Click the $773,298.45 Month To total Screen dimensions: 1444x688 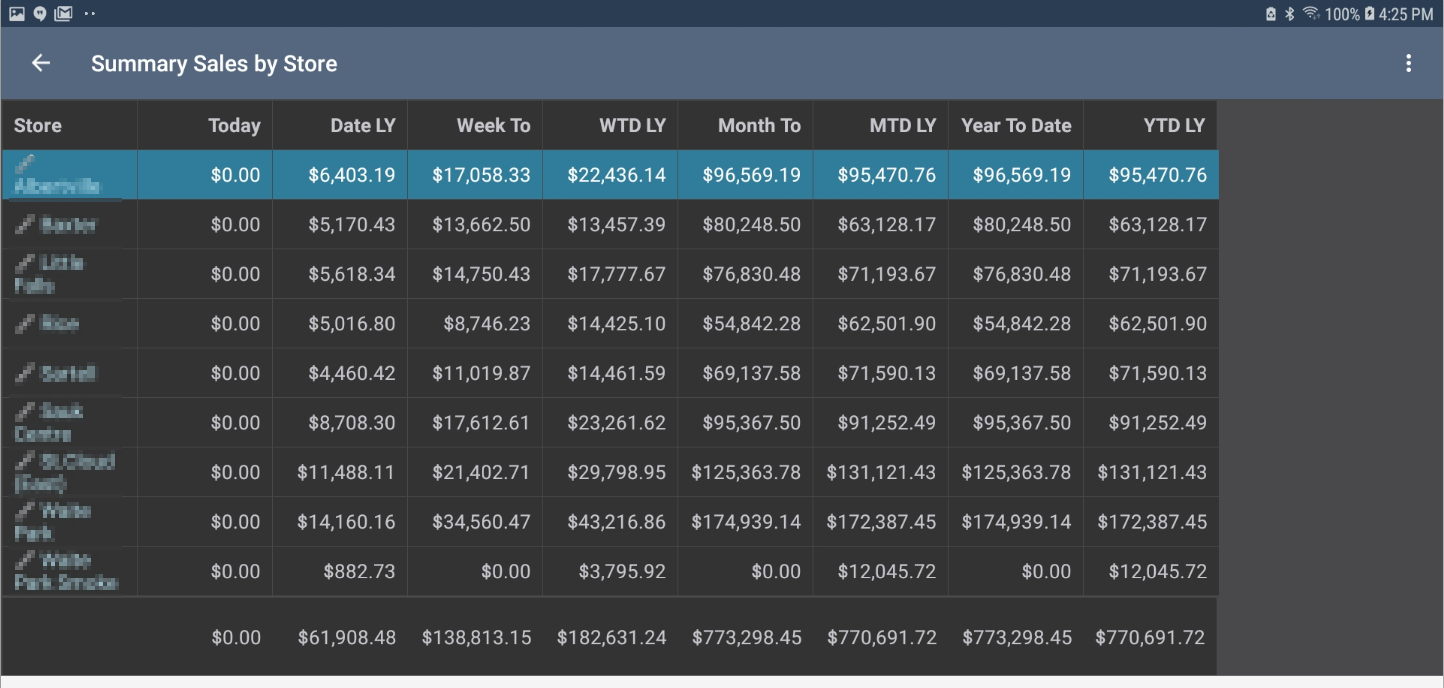coord(746,638)
